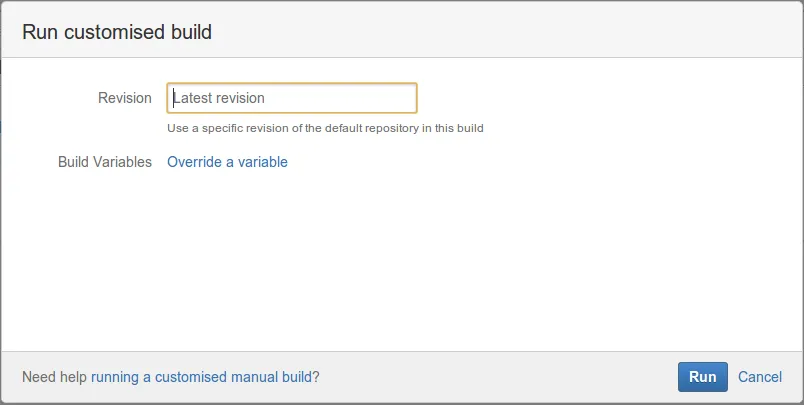
Task: Click the footer bar empty space
Action: tap(500, 377)
